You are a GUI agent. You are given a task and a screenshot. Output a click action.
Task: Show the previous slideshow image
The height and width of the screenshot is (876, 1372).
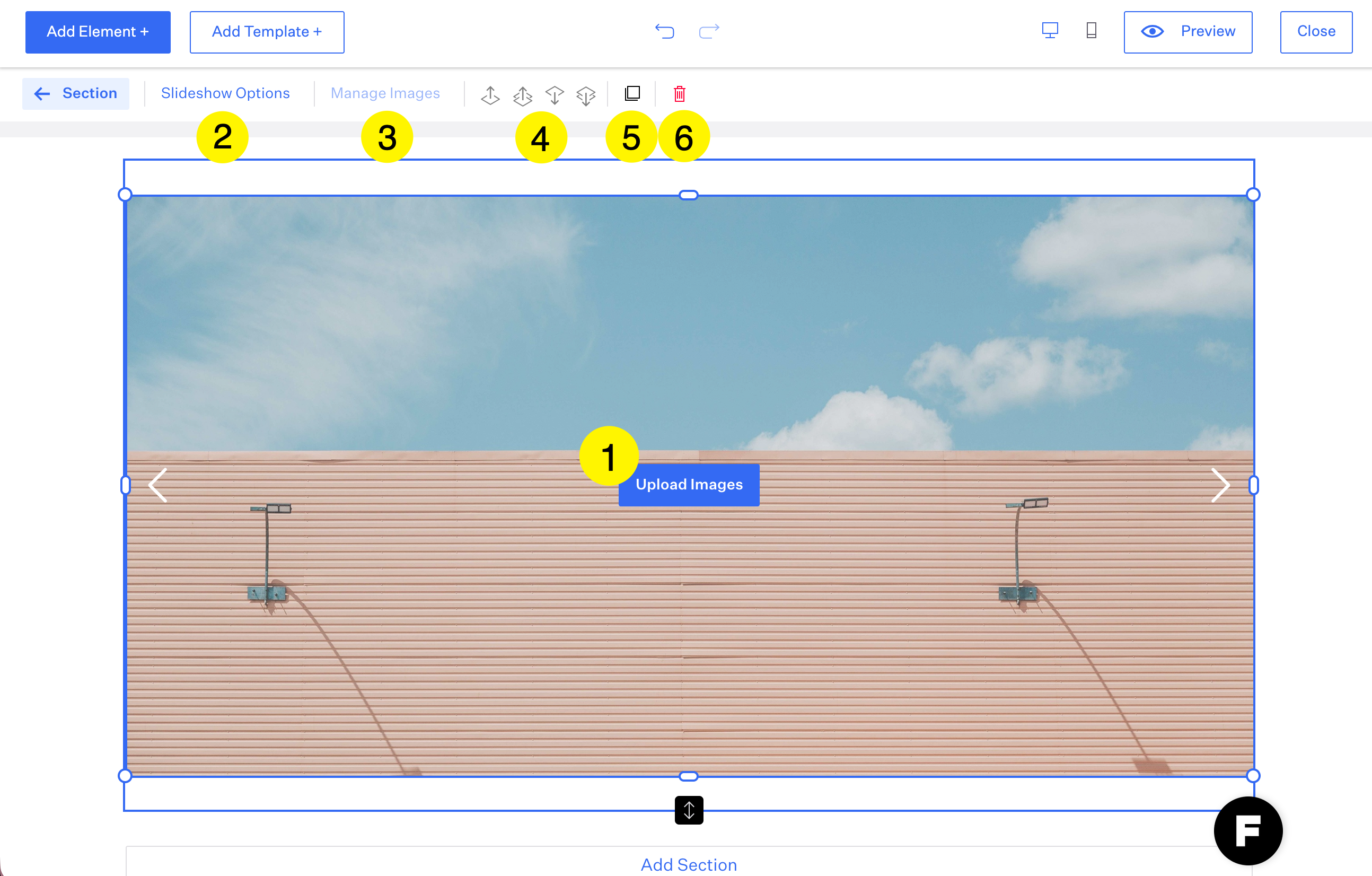(x=158, y=485)
